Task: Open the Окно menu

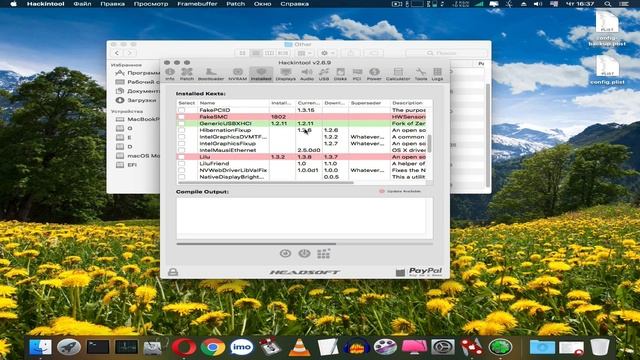Action: click(x=262, y=4)
